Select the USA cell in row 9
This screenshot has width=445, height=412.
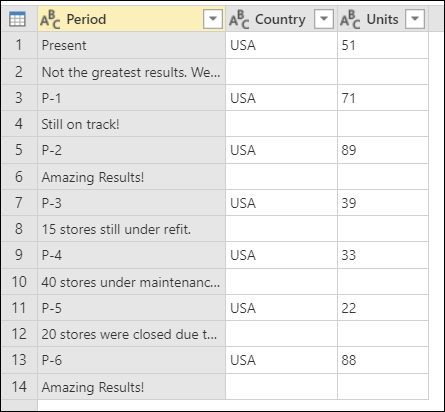[281, 255]
